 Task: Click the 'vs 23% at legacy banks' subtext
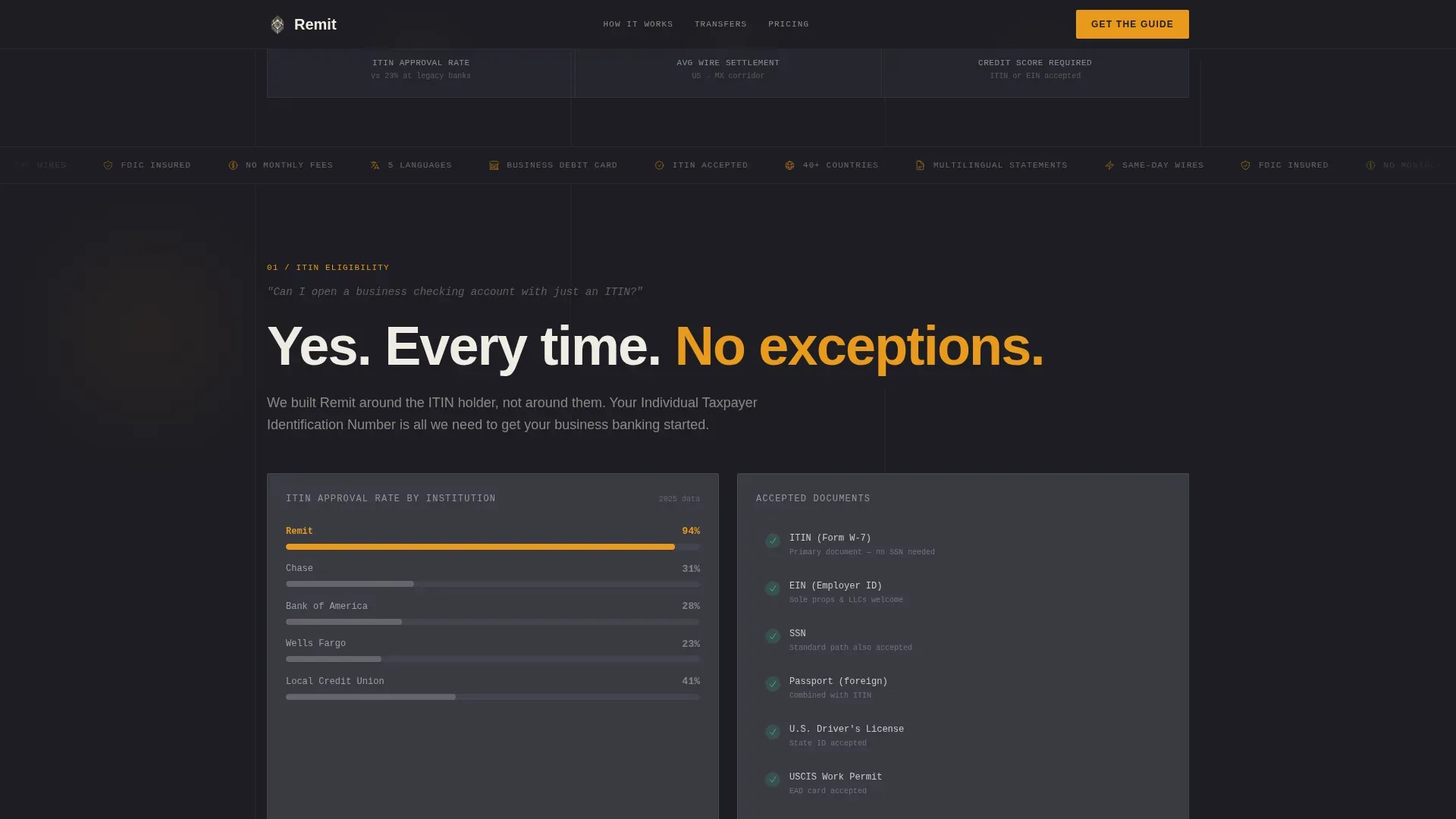421,76
